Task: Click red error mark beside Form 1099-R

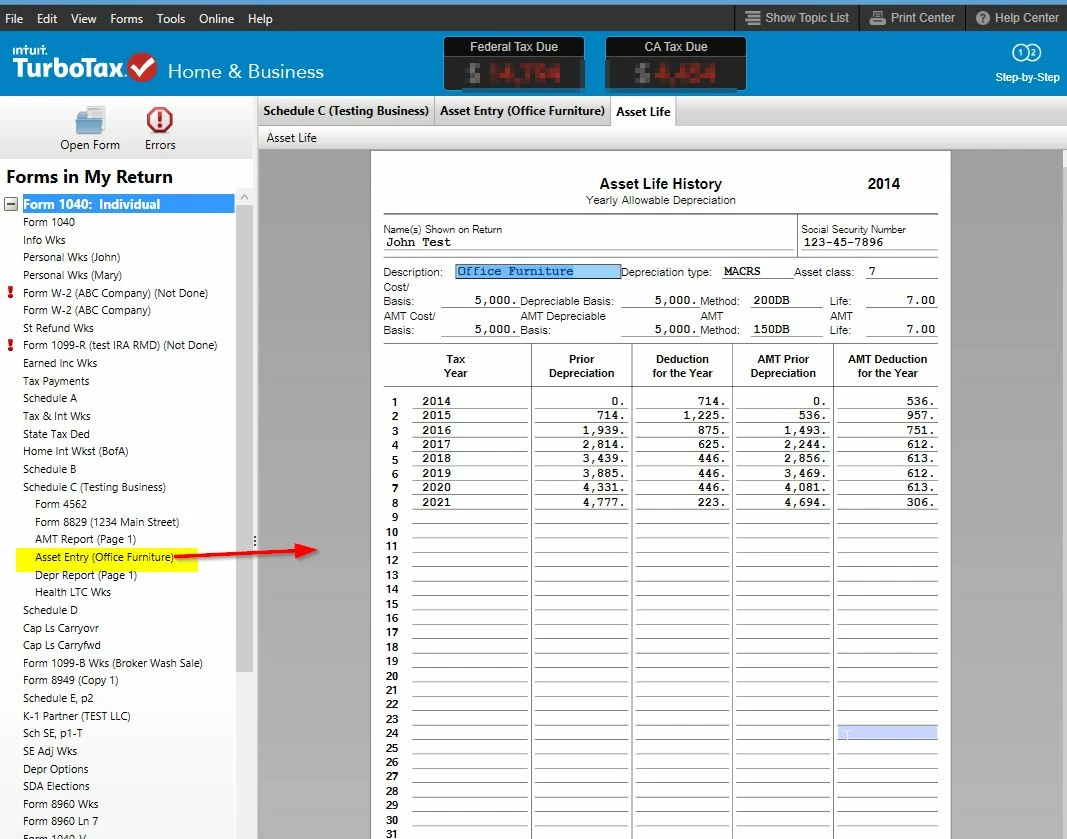Action: click(x=10, y=345)
